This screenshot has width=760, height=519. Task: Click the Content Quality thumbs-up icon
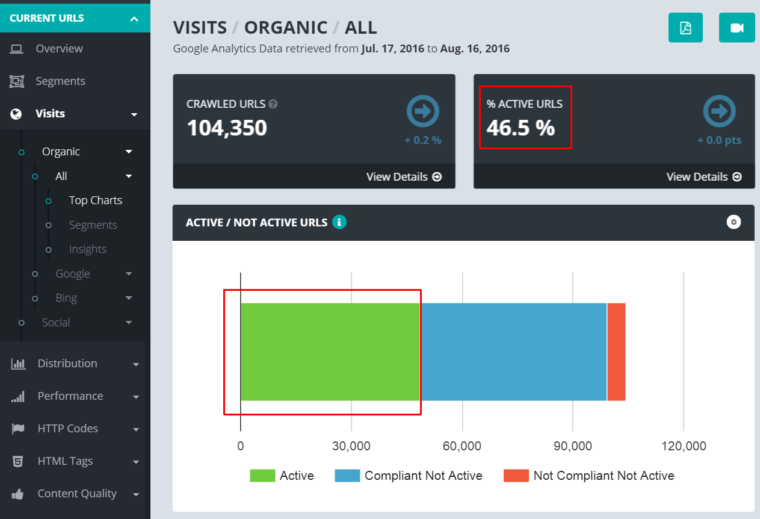point(18,494)
